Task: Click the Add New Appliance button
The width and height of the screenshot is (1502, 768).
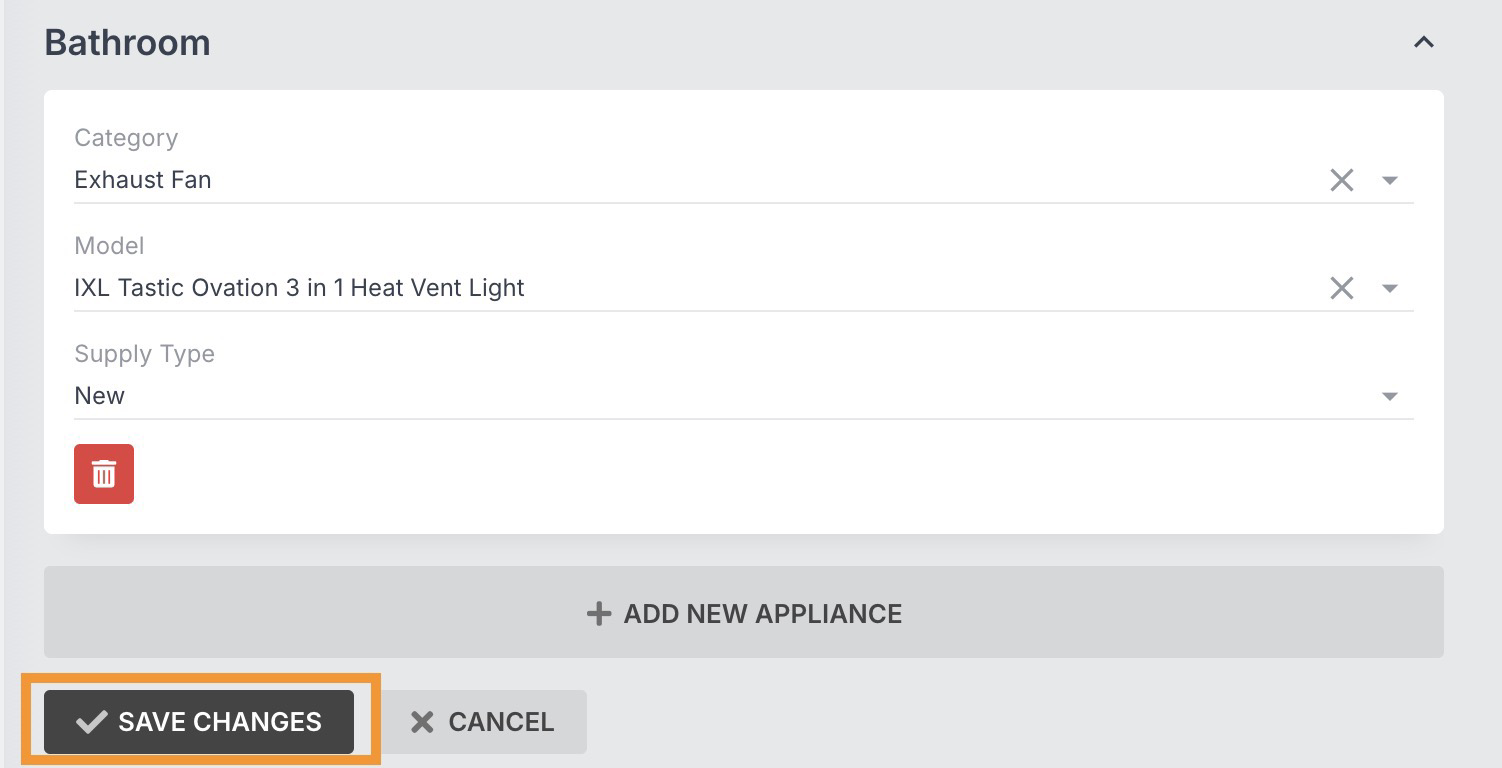Action: [x=743, y=612]
